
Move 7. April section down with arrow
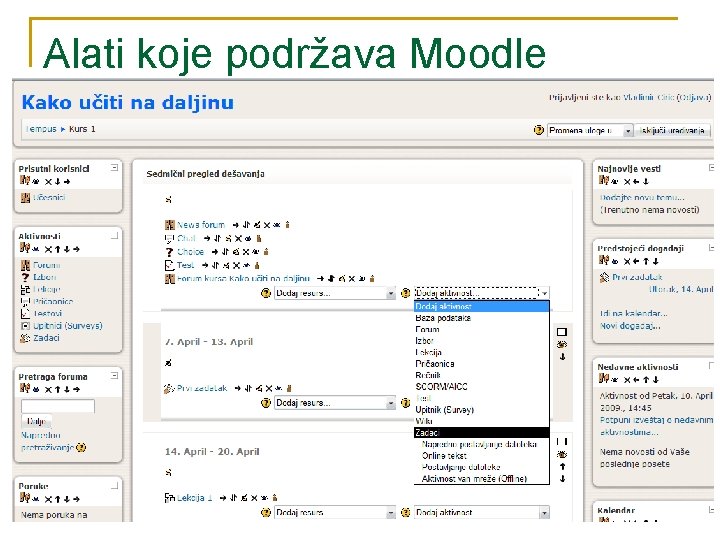point(562,357)
